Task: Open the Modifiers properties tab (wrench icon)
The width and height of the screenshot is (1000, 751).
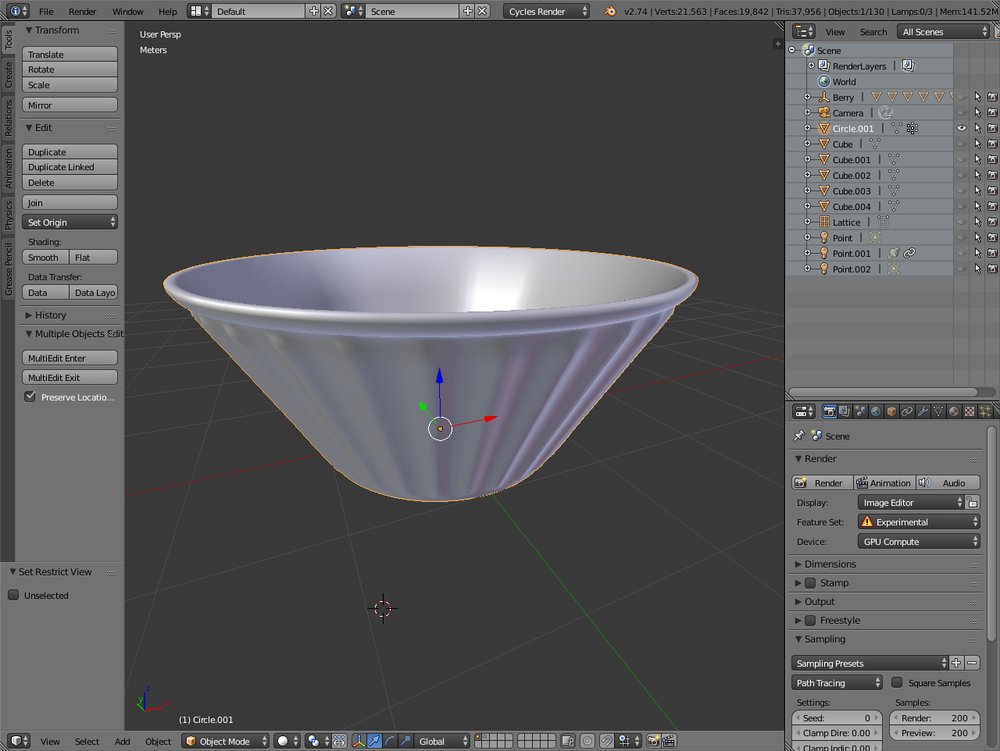Action: pyautogui.click(x=923, y=411)
